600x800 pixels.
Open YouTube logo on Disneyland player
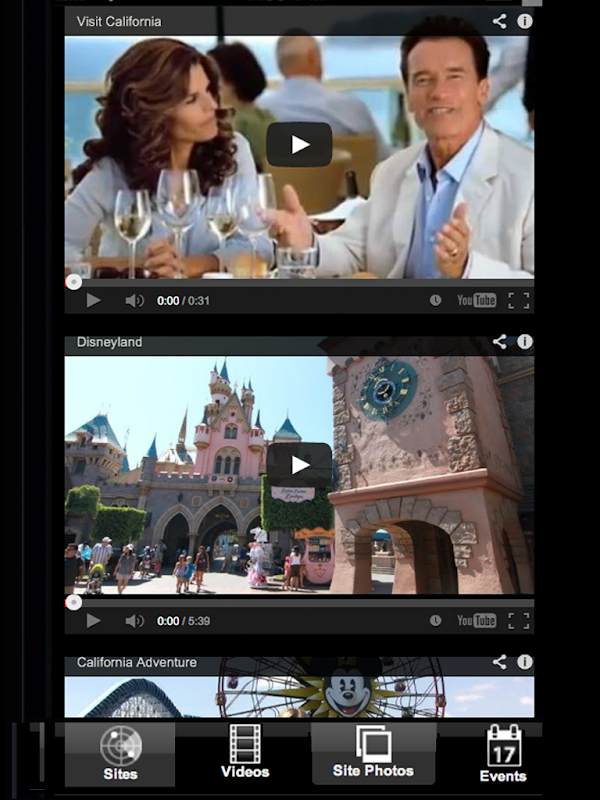coord(476,621)
